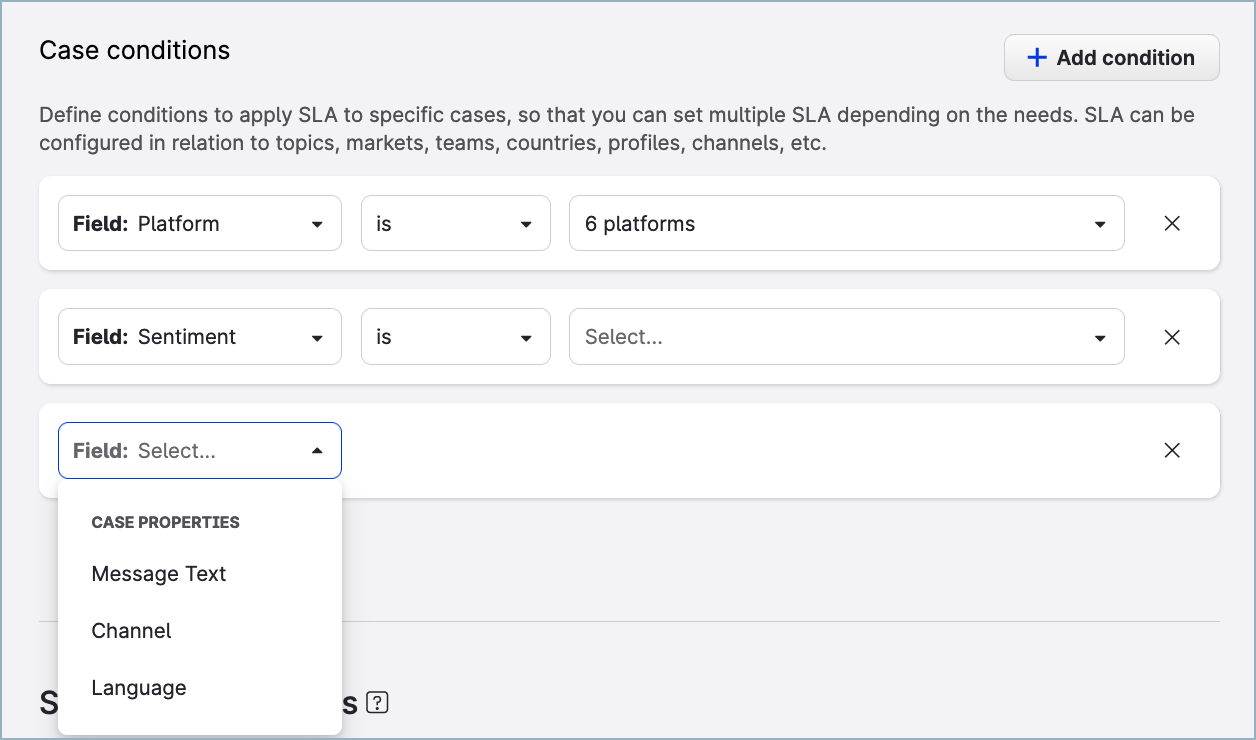Click the Add condition button
Image resolution: width=1256 pixels, height=740 pixels.
pos(1111,58)
